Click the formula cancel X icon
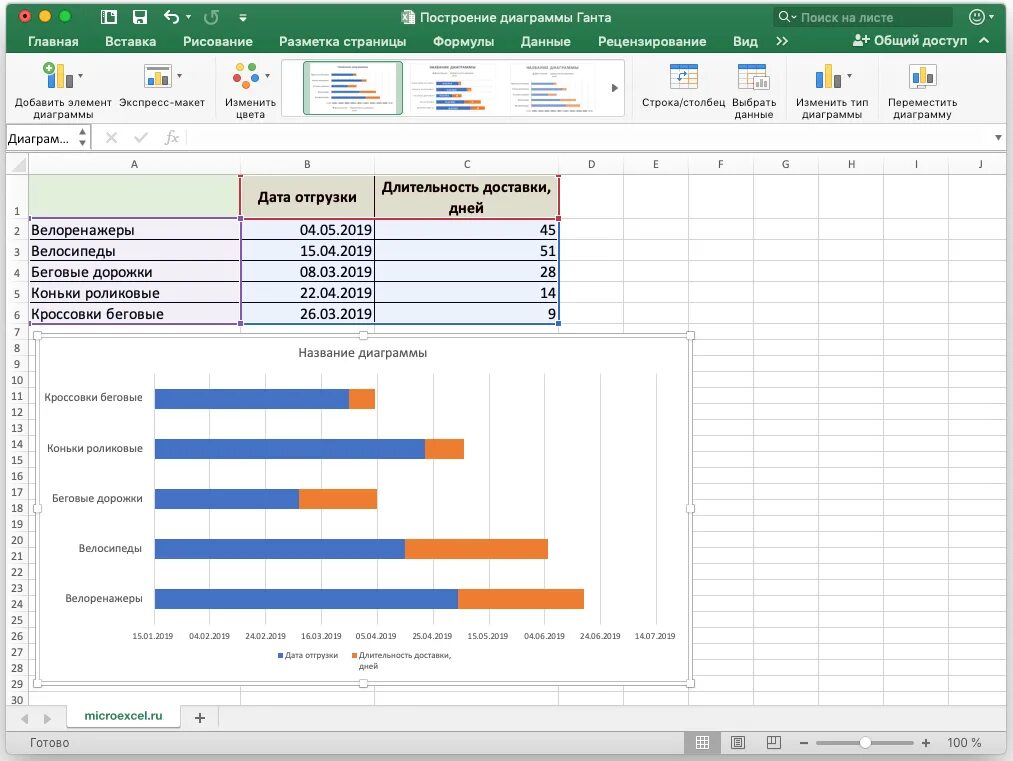 pos(111,138)
